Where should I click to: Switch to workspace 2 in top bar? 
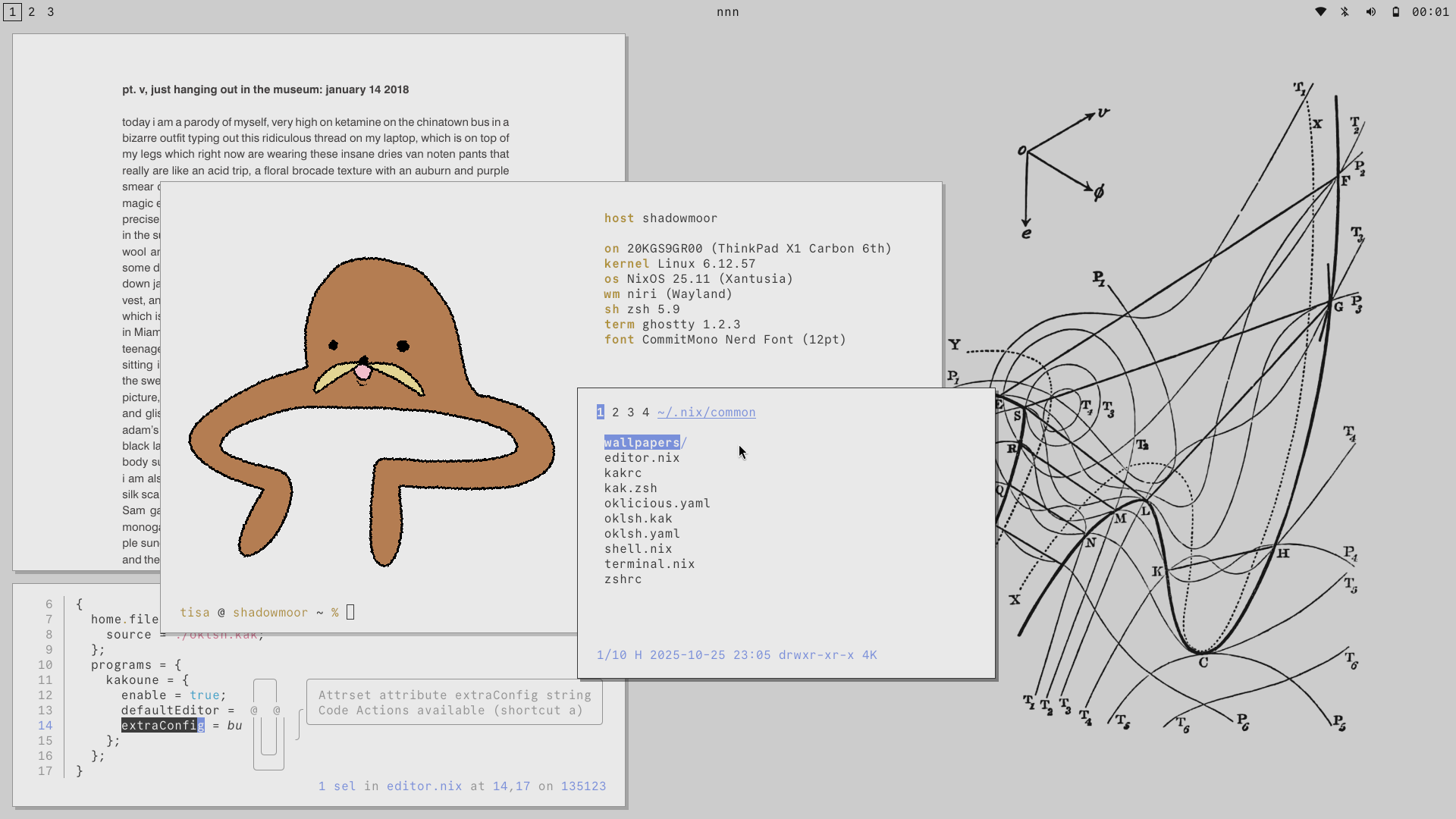pos(32,12)
